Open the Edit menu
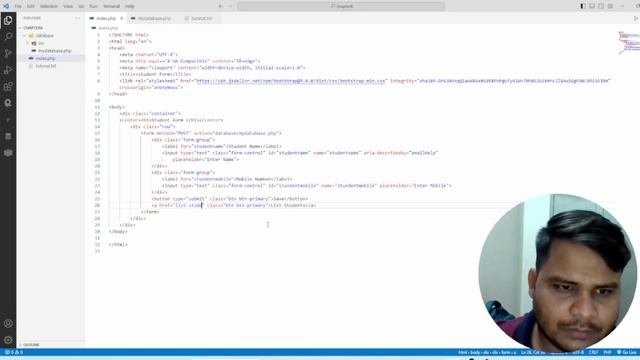 click(31, 6)
